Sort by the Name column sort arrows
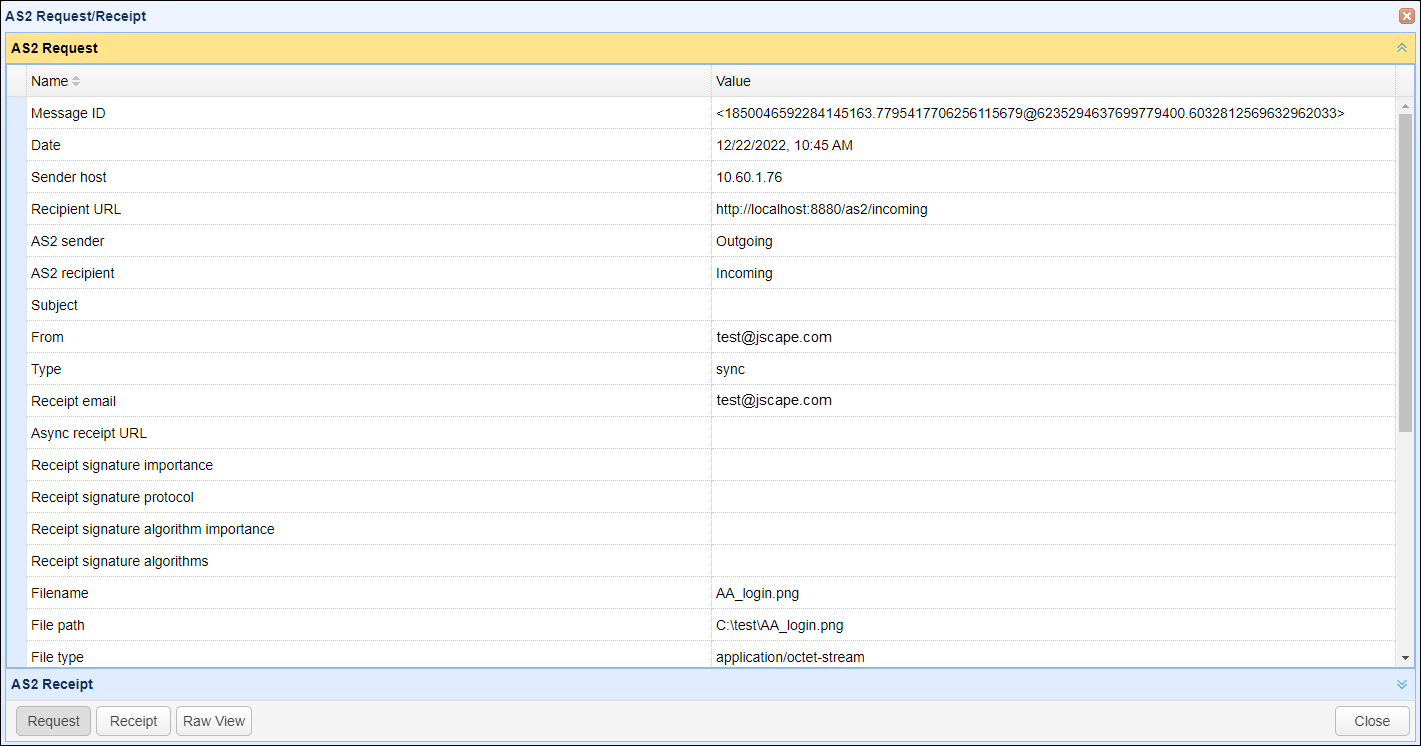1421x746 pixels. click(x=76, y=81)
